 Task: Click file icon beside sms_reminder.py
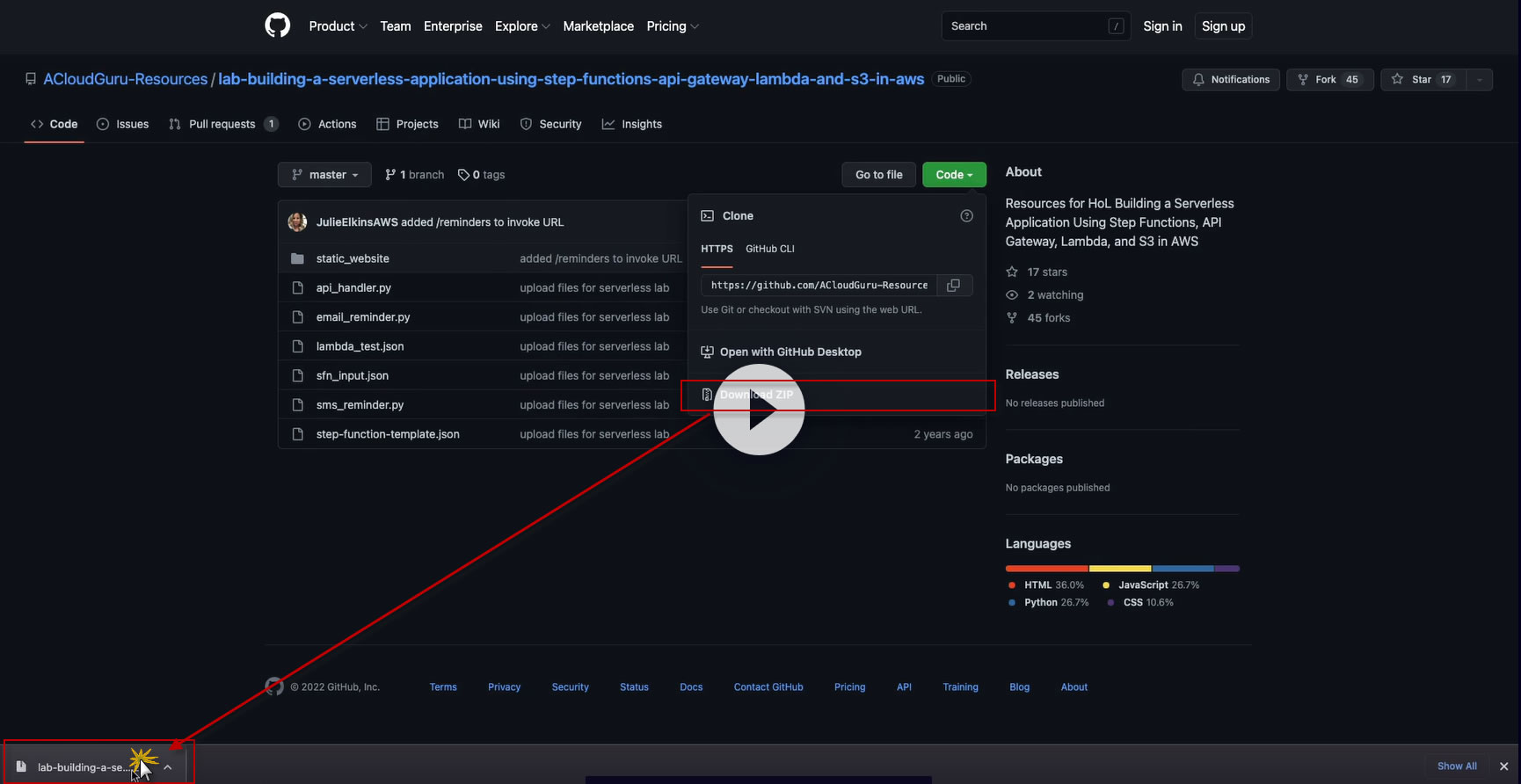click(x=297, y=405)
